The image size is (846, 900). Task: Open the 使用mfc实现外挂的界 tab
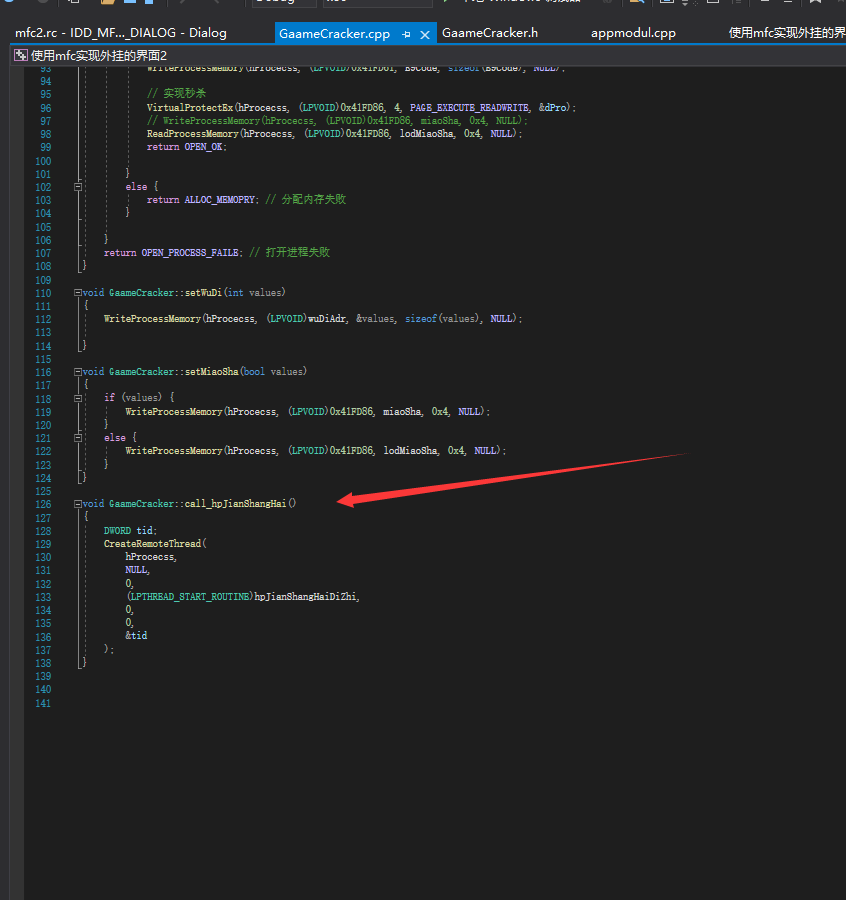point(787,33)
